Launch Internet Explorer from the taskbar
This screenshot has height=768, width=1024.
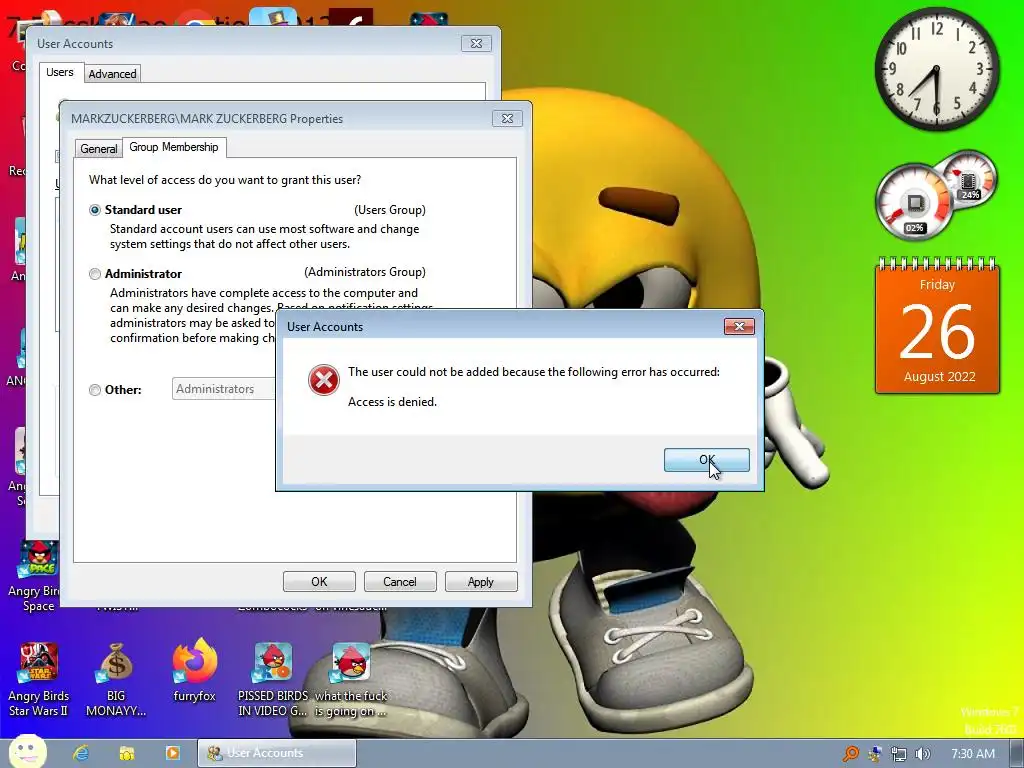(81, 753)
